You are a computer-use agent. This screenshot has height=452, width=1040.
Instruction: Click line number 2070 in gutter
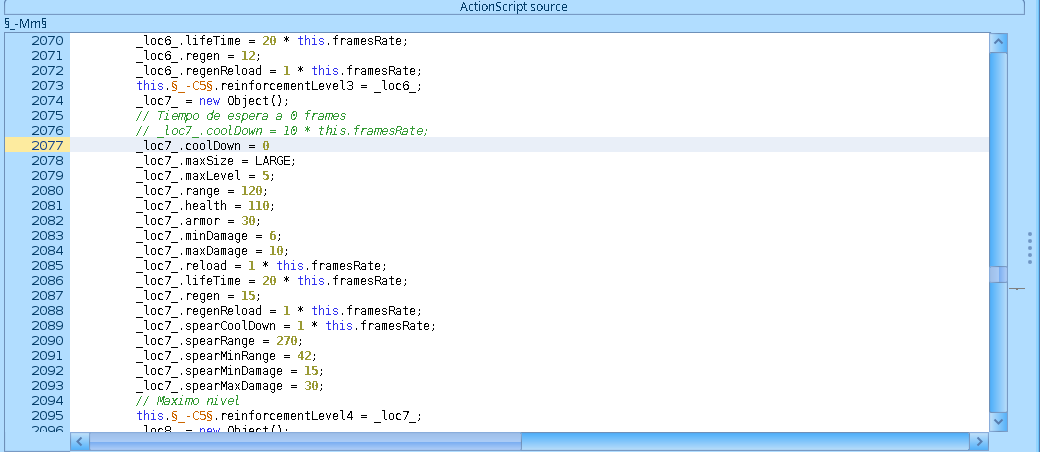point(47,40)
